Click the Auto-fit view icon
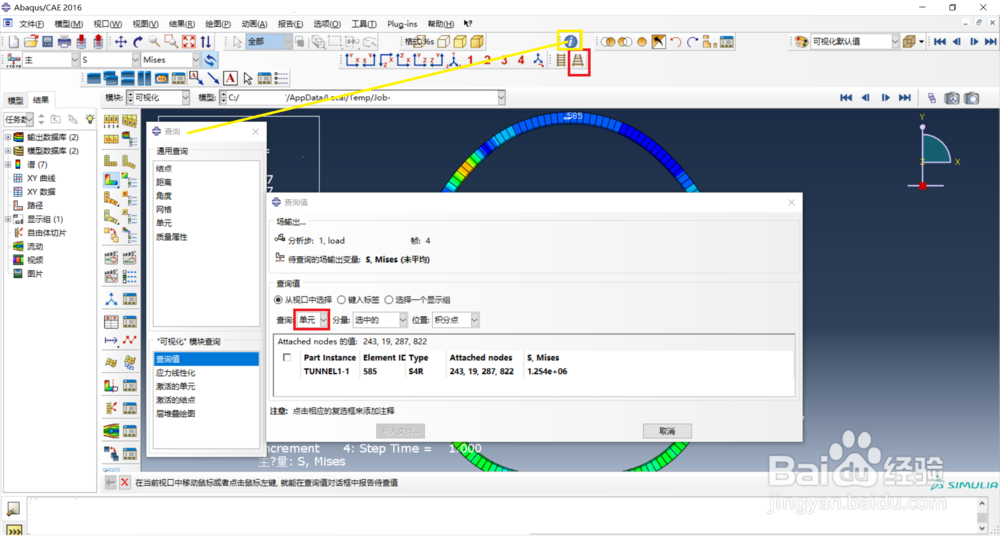This screenshot has width=1000, height=536. click(189, 42)
